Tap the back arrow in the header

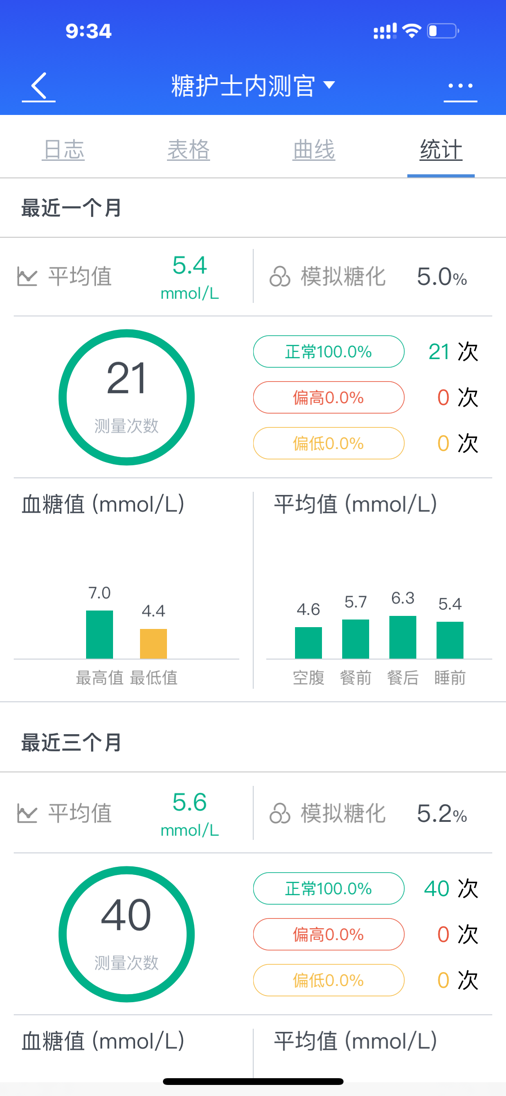coord(38,87)
